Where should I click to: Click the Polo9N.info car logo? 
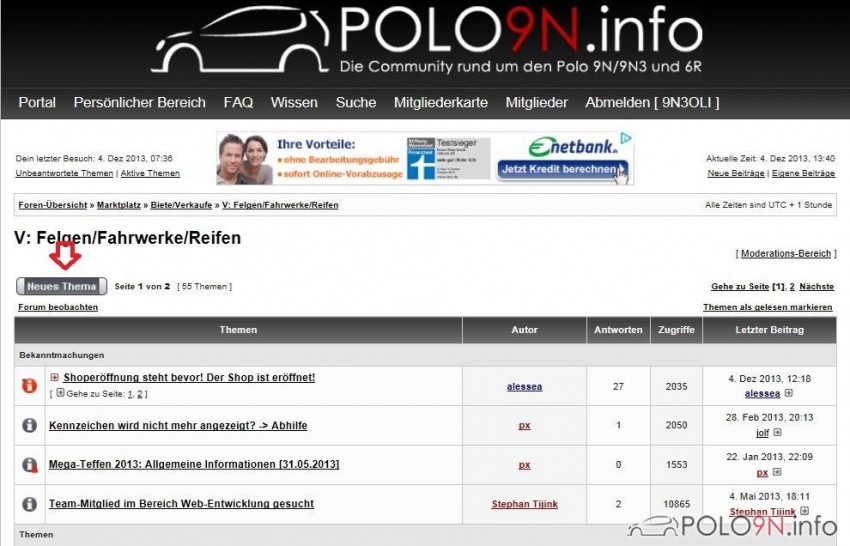coord(240,41)
